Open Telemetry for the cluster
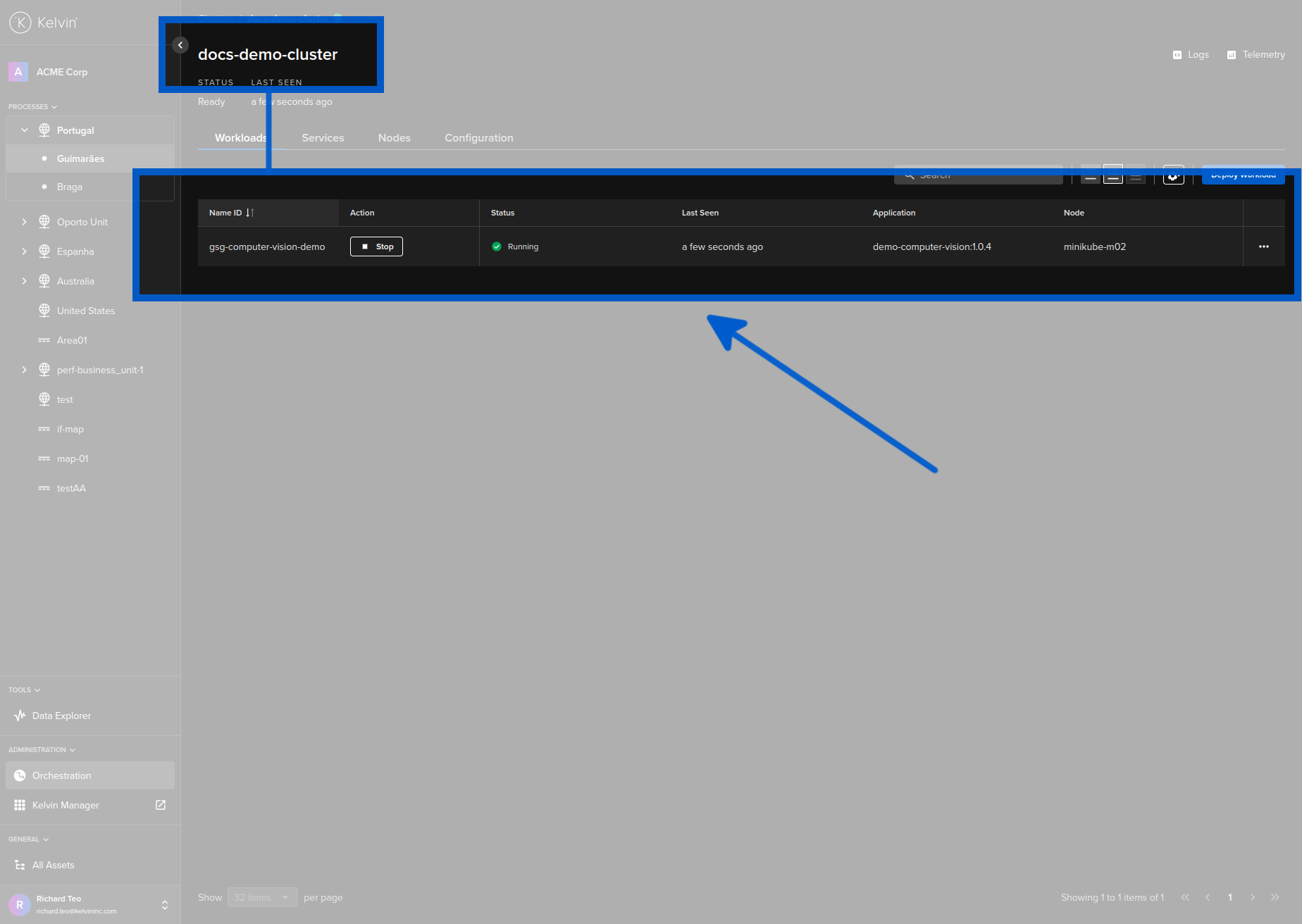This screenshot has width=1302, height=924. [1255, 54]
